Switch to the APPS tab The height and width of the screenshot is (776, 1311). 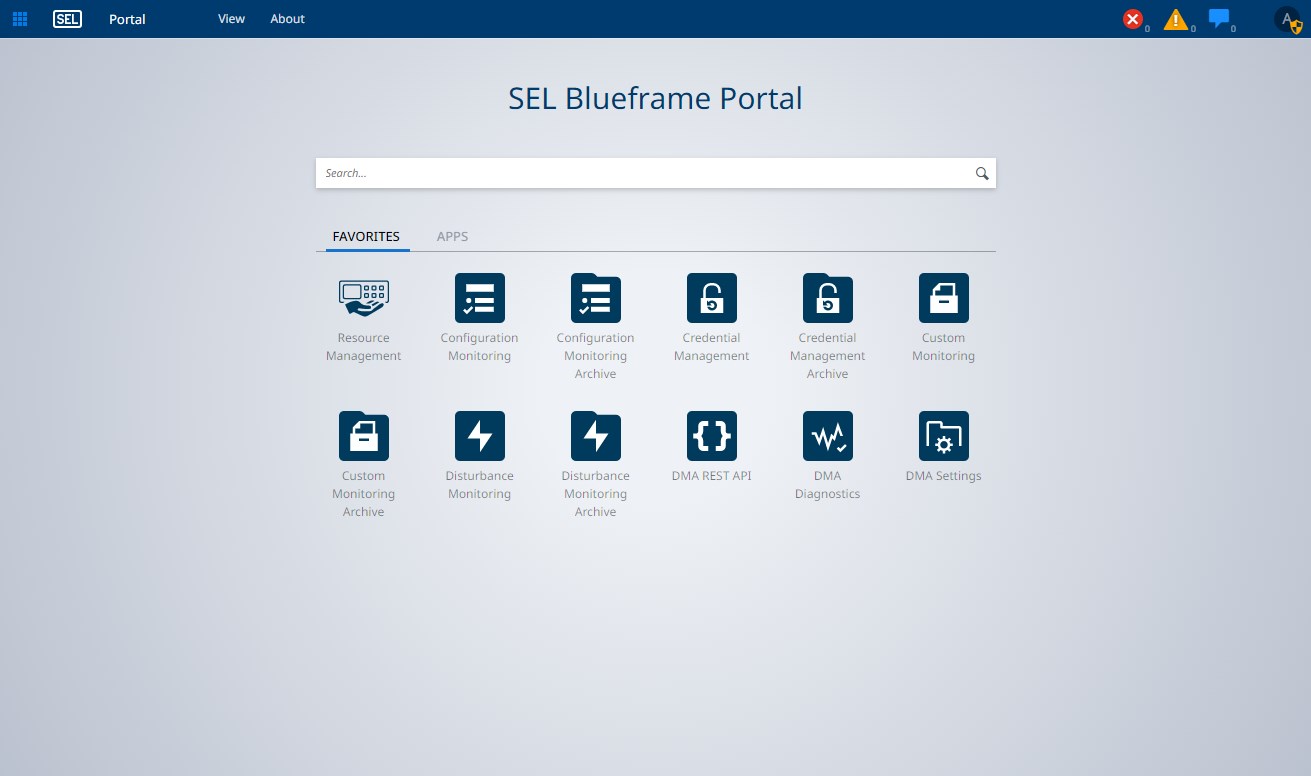tap(452, 237)
